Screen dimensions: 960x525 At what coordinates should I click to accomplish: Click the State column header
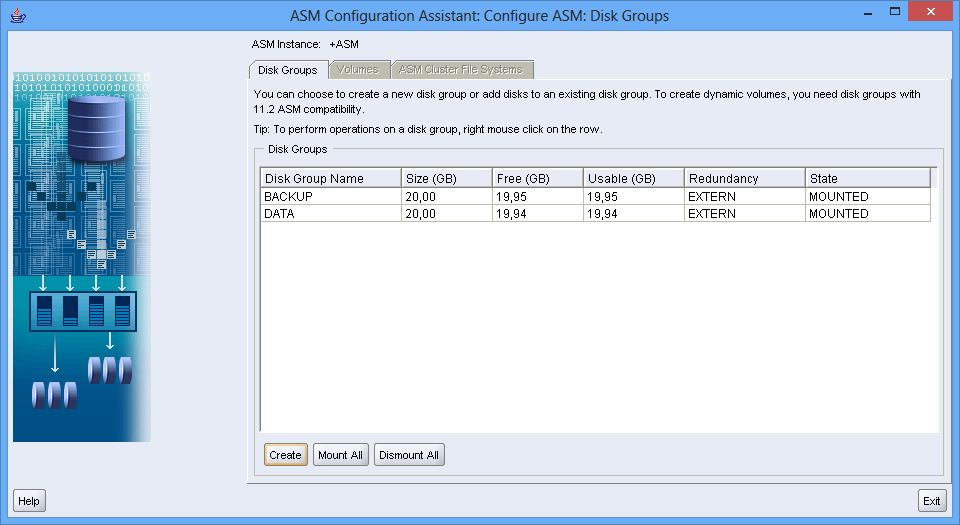coord(868,178)
